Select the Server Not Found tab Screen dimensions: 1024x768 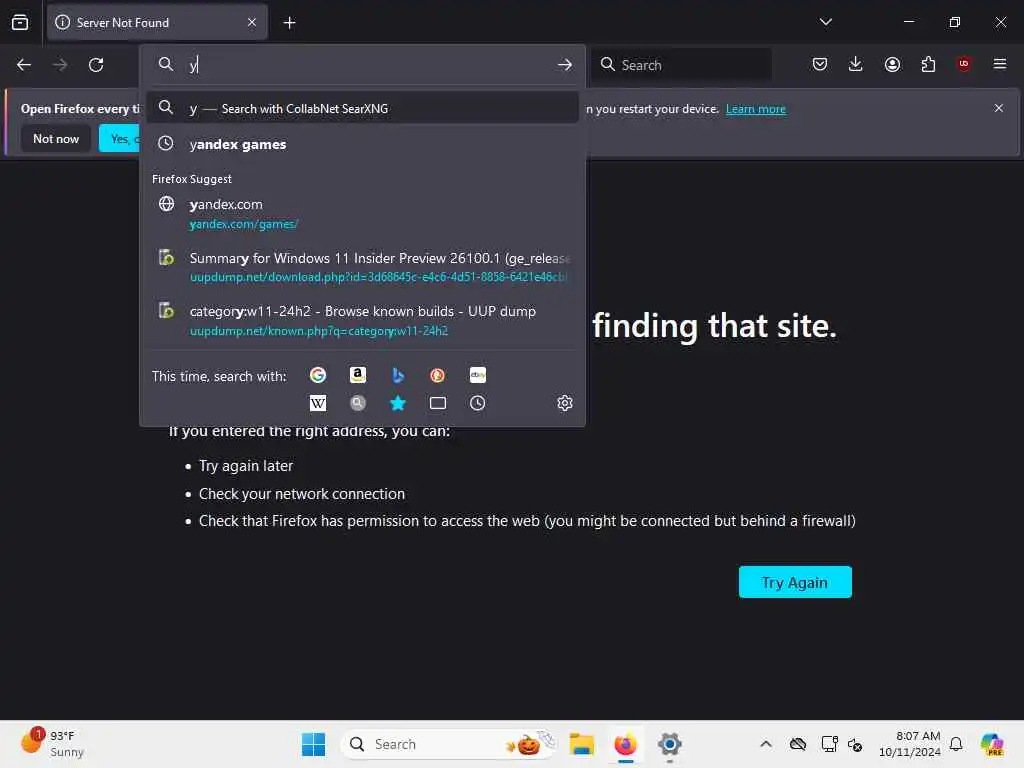click(x=157, y=22)
